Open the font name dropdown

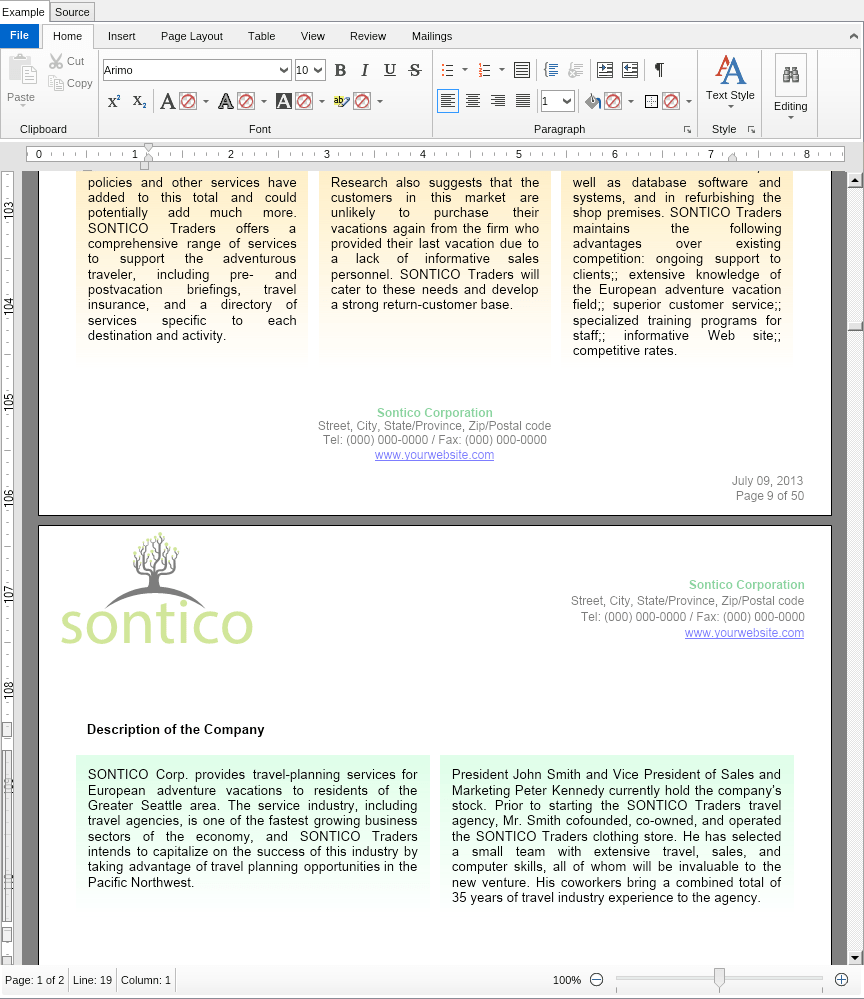[x=284, y=70]
